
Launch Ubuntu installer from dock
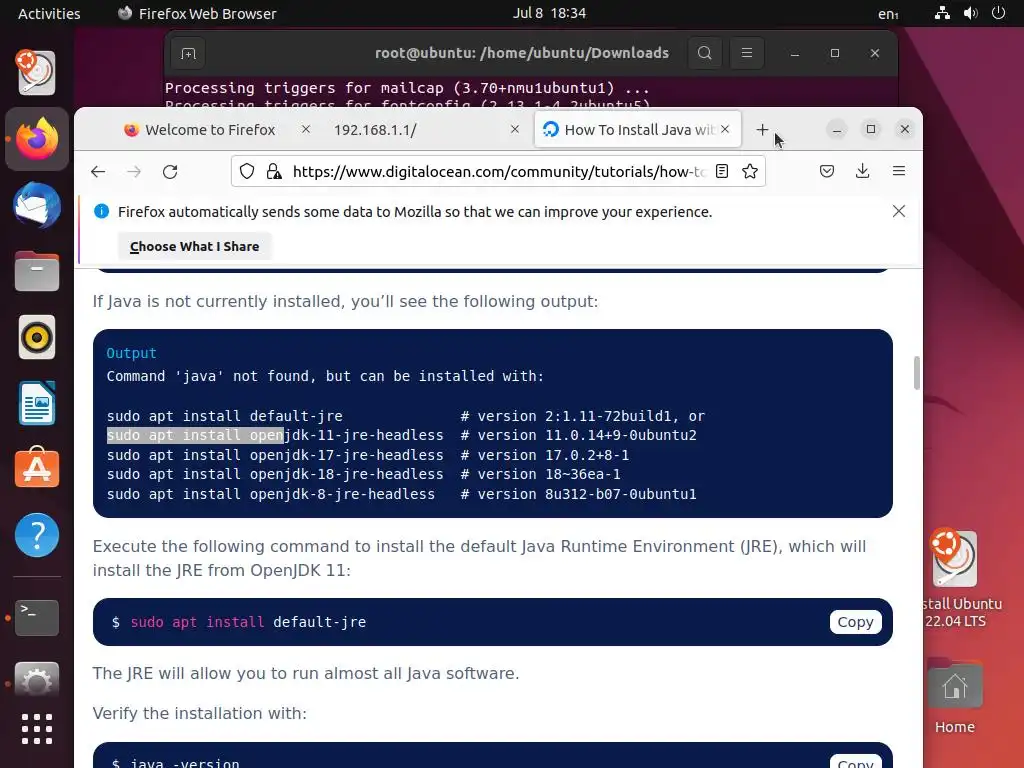click(x=37, y=72)
